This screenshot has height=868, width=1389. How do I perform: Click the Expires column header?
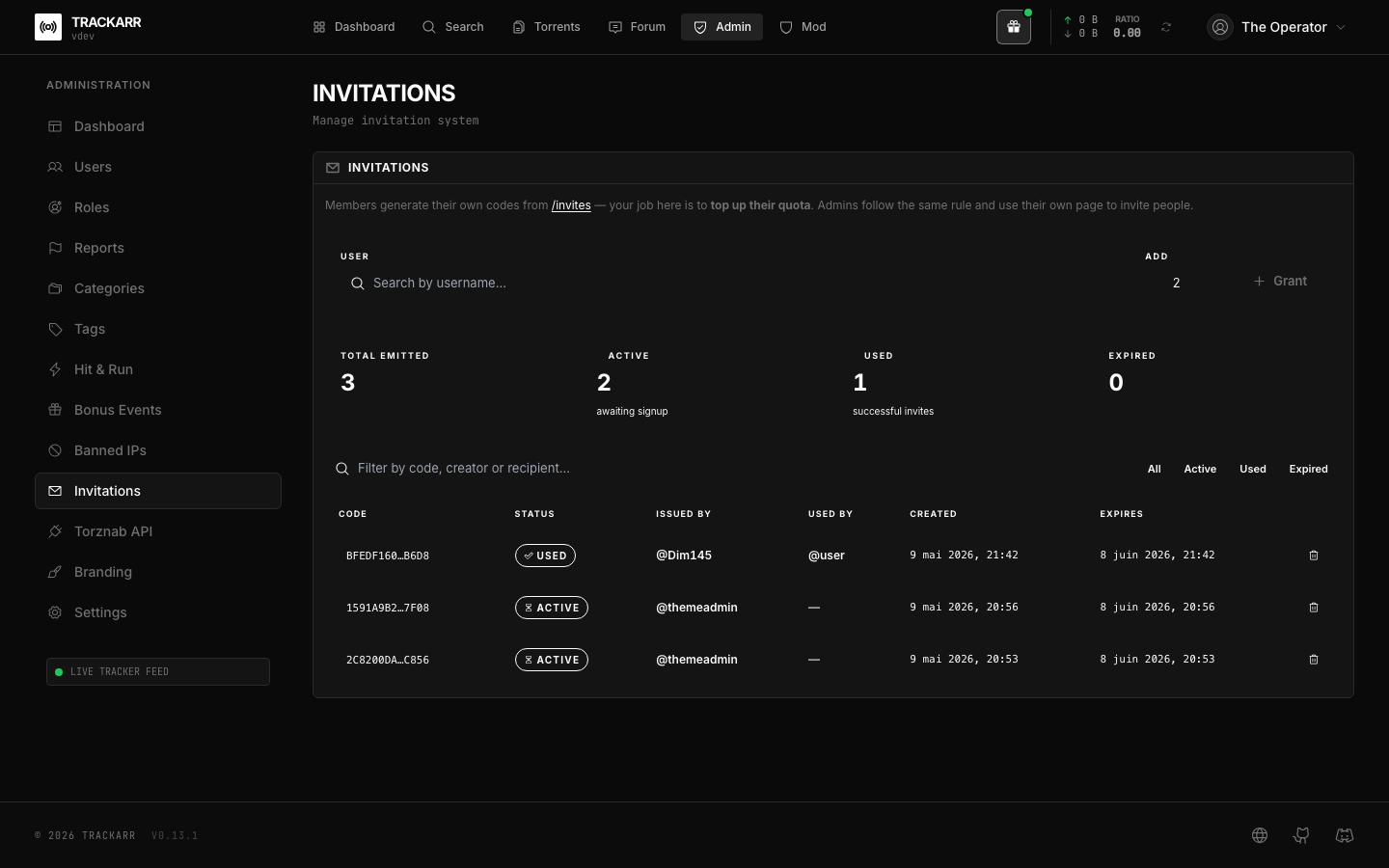coord(1121,514)
